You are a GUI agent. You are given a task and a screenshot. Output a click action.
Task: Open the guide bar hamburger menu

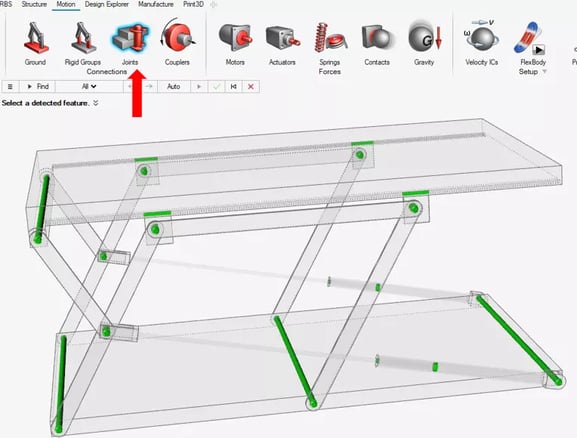(10, 86)
